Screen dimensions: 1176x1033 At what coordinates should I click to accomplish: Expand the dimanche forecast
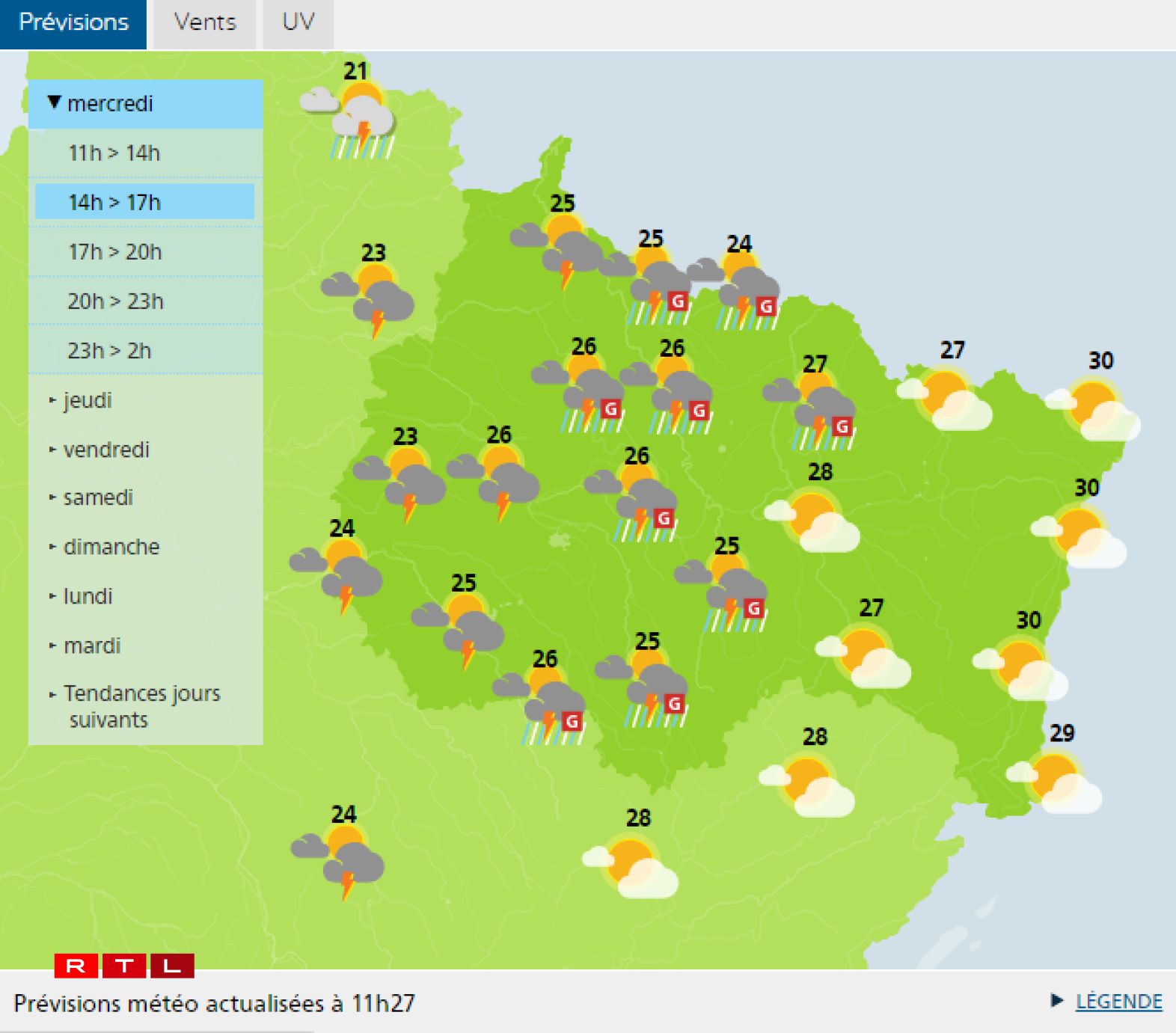[111, 547]
